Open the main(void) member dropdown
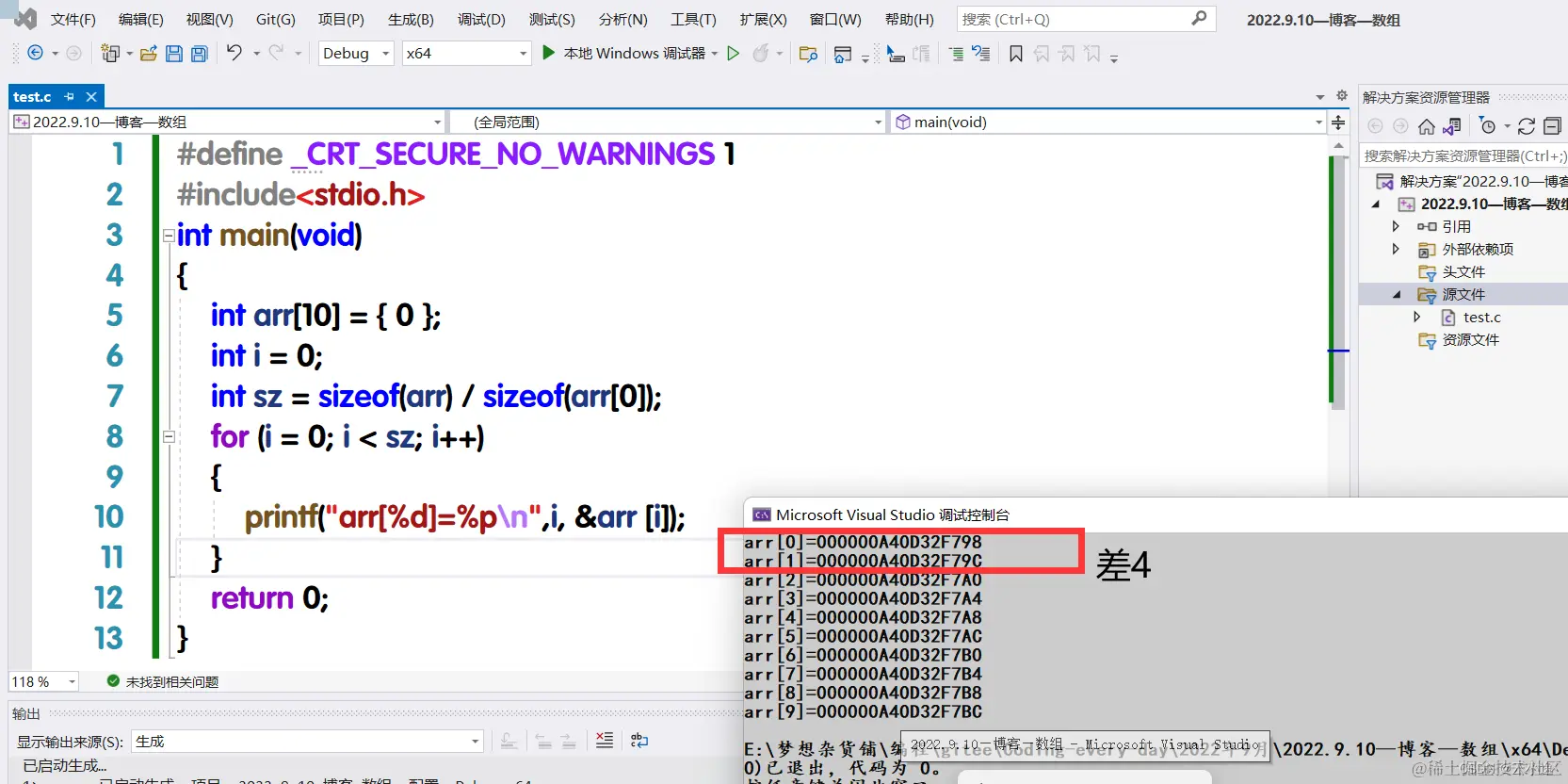 [1107, 122]
